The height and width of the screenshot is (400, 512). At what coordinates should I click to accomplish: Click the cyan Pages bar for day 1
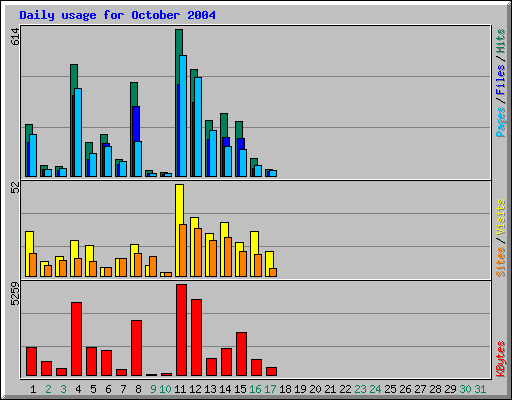point(33,155)
